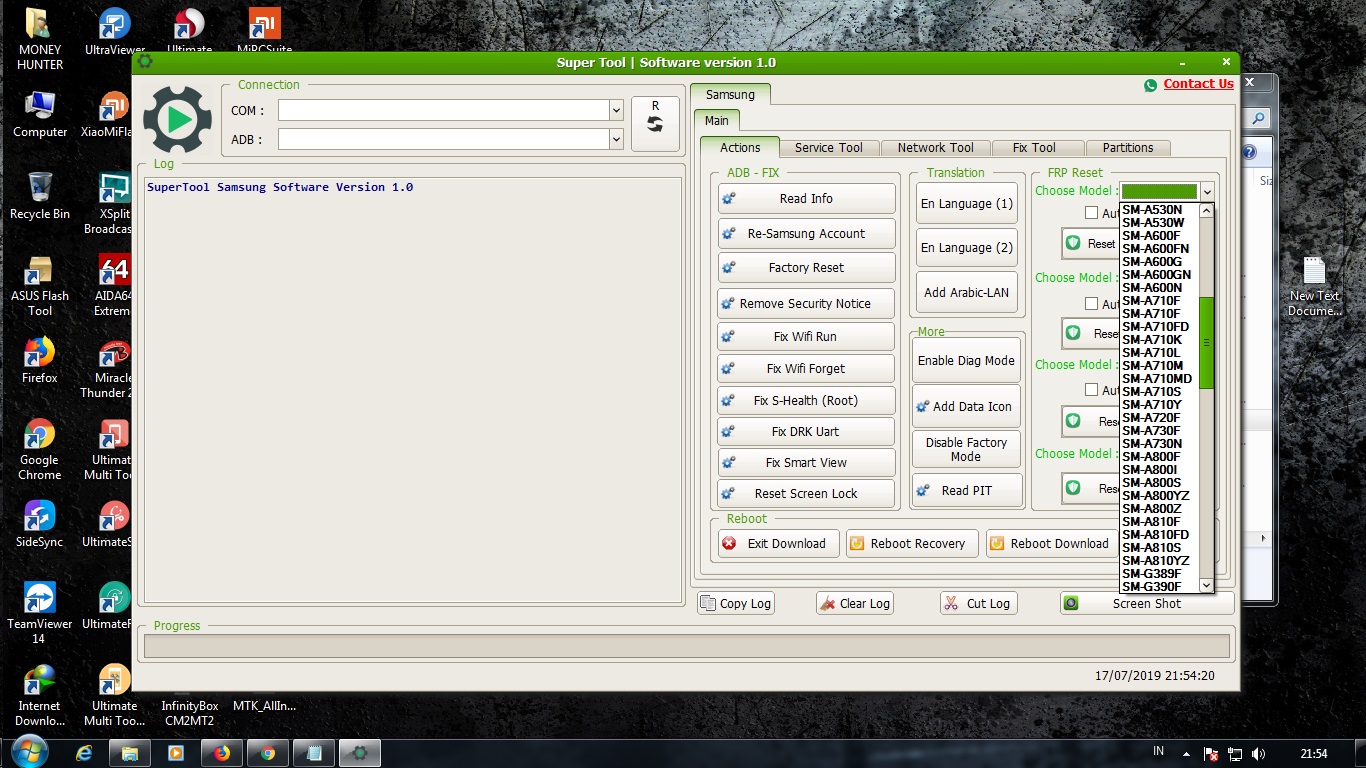Click Internet Explorer in the taskbar

(x=84, y=753)
